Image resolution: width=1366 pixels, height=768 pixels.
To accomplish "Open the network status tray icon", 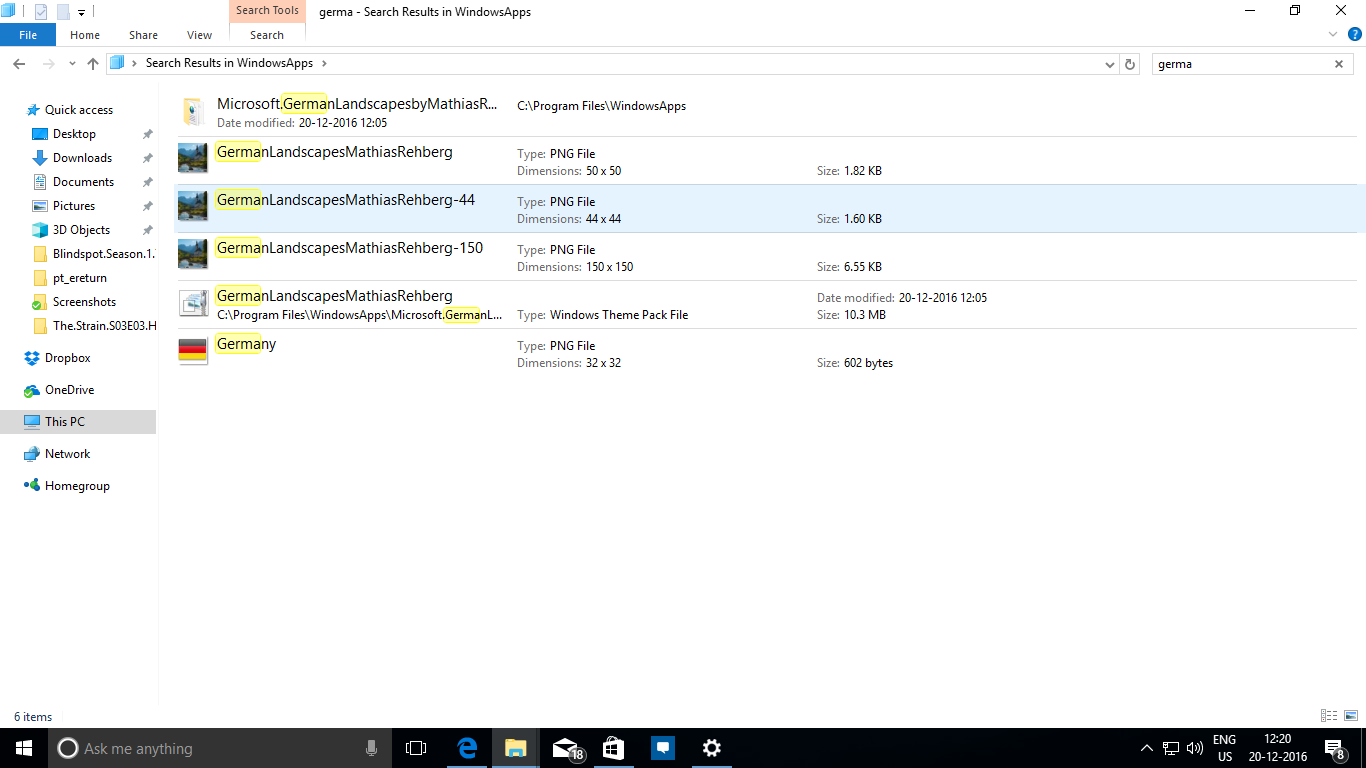I will point(1171,748).
